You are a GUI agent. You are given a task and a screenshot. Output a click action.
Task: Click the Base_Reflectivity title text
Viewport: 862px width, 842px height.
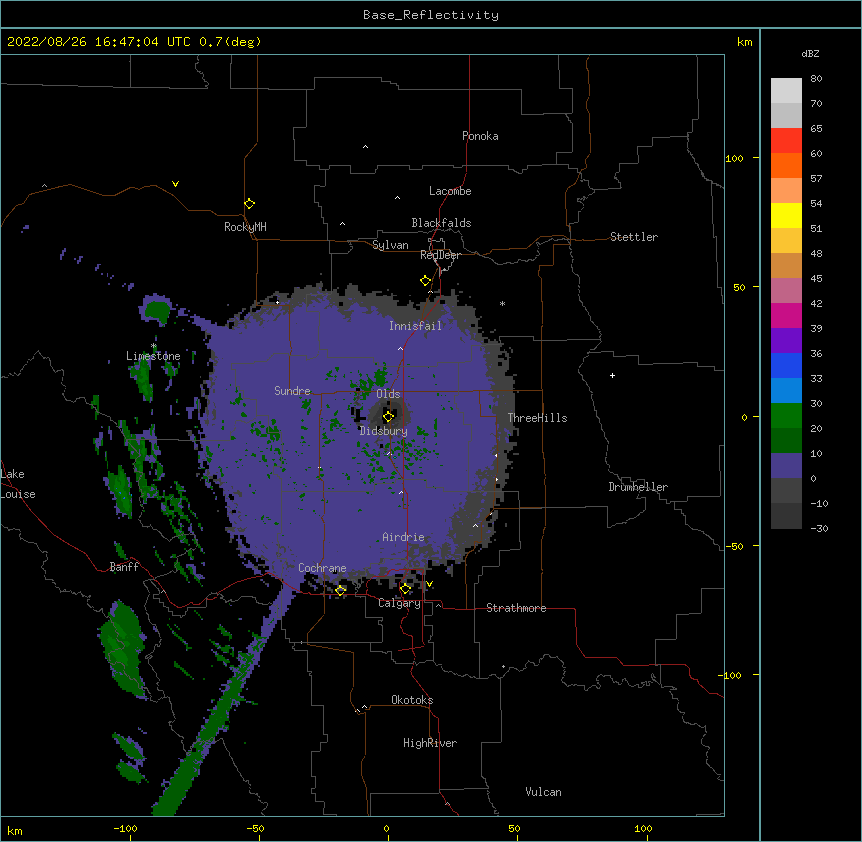[x=430, y=15]
